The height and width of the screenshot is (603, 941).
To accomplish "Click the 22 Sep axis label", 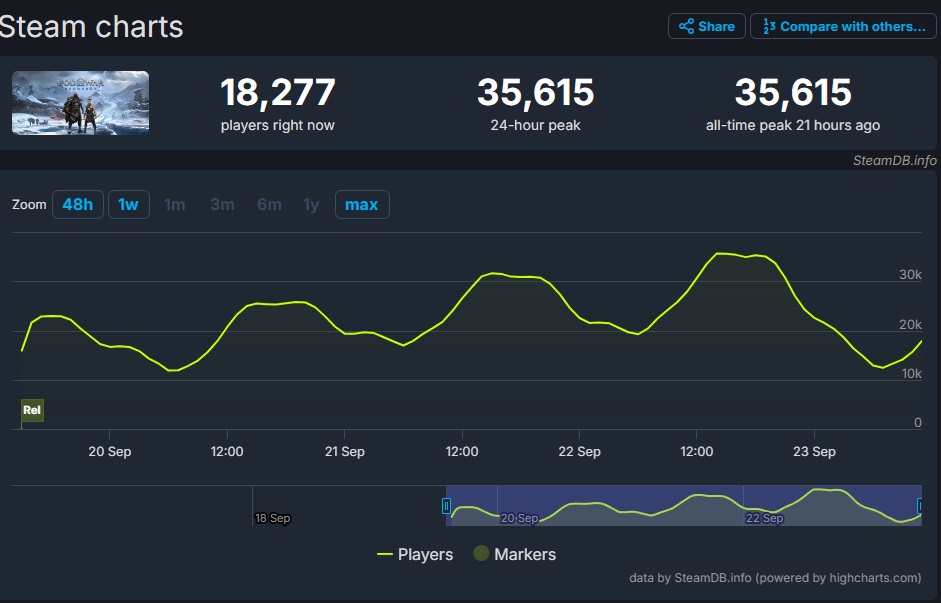I will pos(579,452).
